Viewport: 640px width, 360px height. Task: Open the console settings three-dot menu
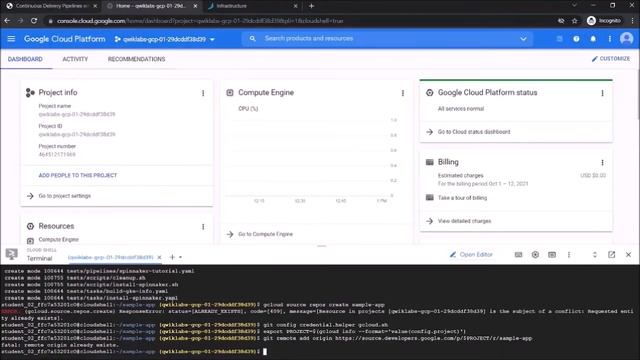pyautogui.click(x=610, y=39)
